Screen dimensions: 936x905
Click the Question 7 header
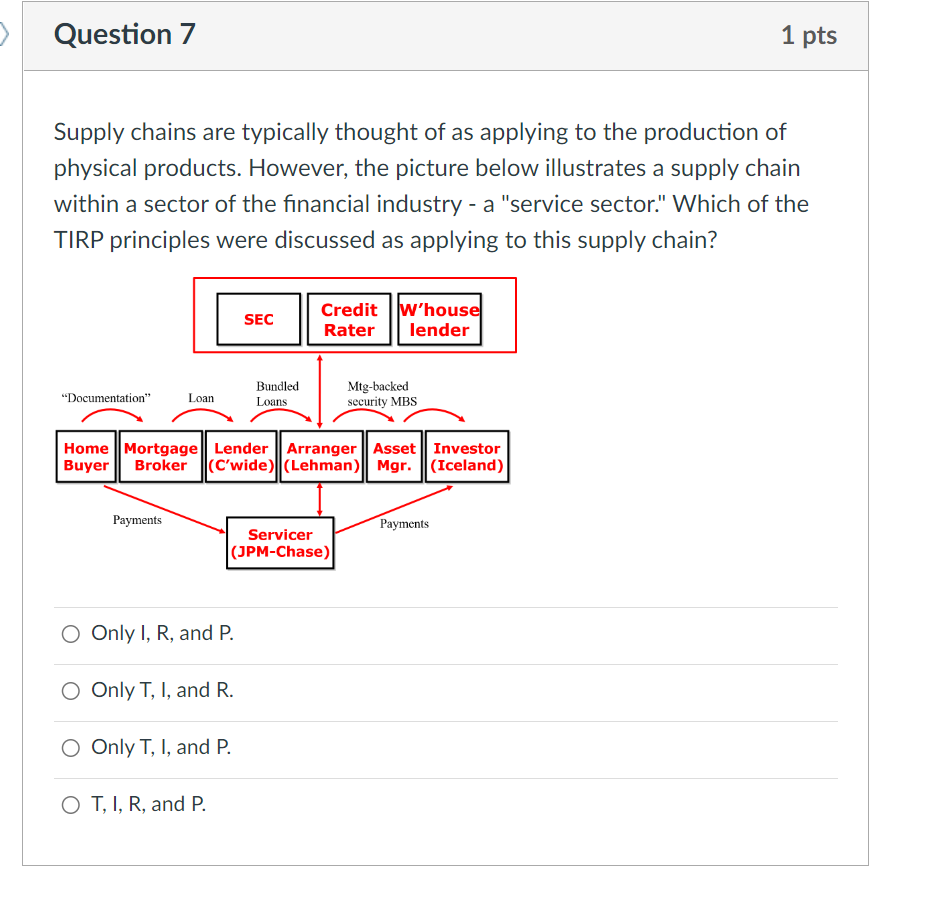pos(124,34)
